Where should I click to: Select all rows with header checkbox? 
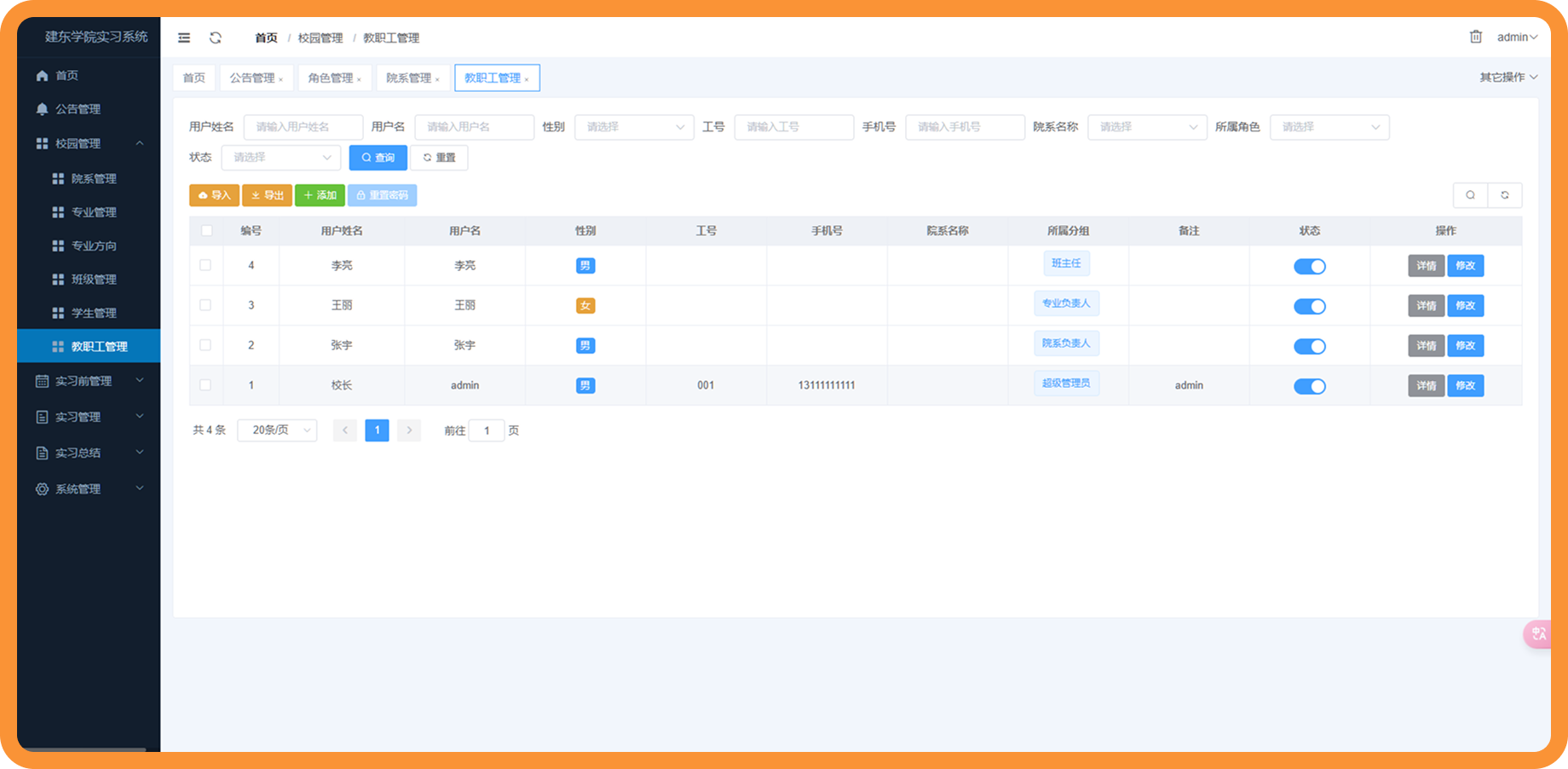point(206,230)
